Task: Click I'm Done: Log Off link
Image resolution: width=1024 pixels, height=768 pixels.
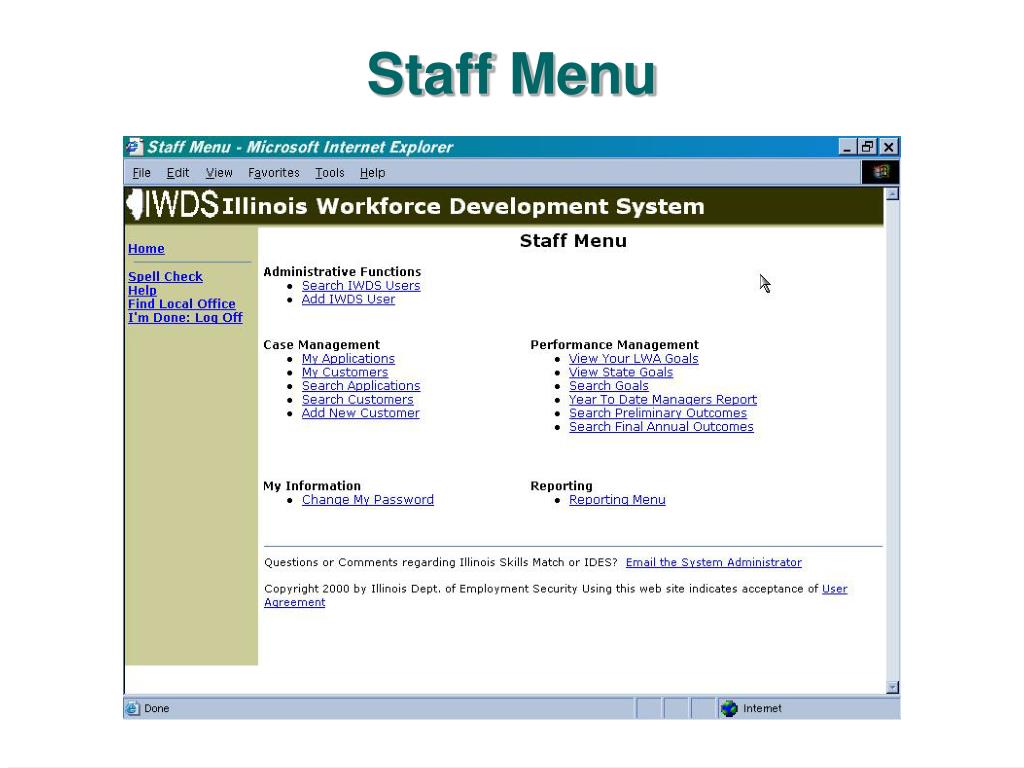Action: [x=185, y=317]
